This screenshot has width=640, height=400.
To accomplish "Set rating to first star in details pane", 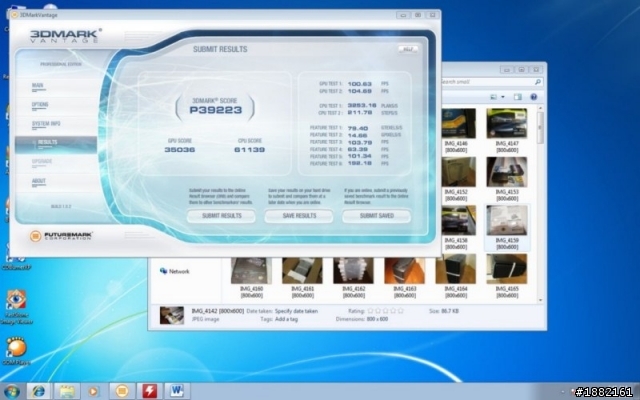I will [x=370, y=311].
